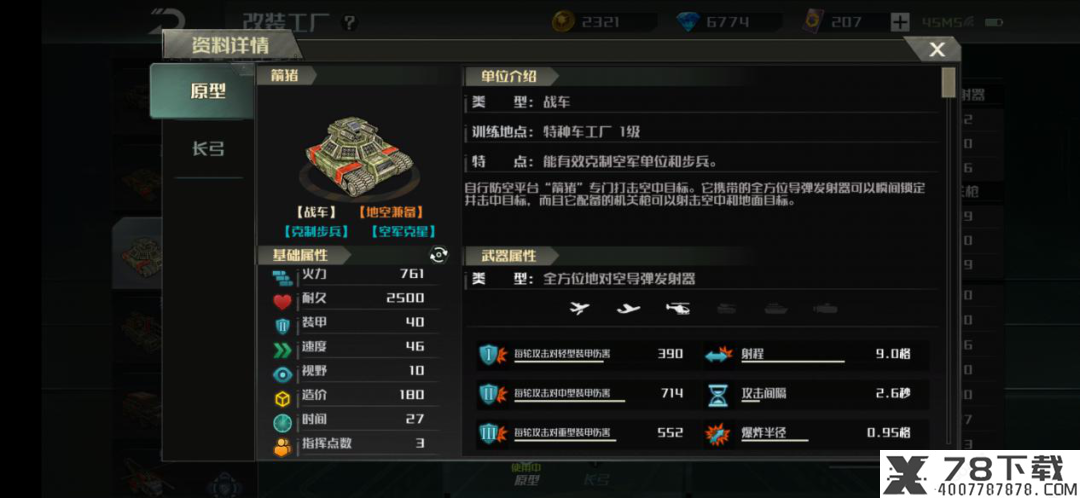Image resolution: width=1080 pixels, height=498 pixels.
Task: Click the 克制步兵 tag label
Action: tap(316, 231)
